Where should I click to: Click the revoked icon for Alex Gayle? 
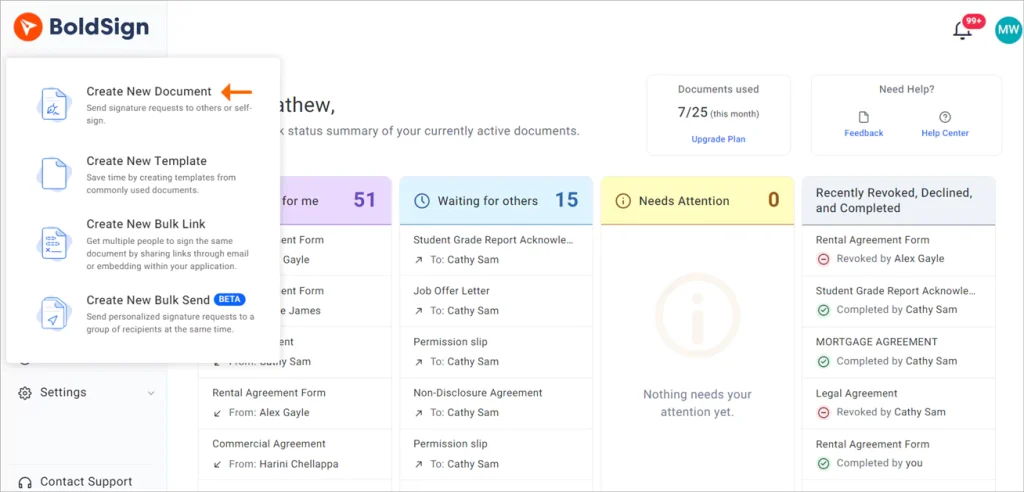(823, 259)
